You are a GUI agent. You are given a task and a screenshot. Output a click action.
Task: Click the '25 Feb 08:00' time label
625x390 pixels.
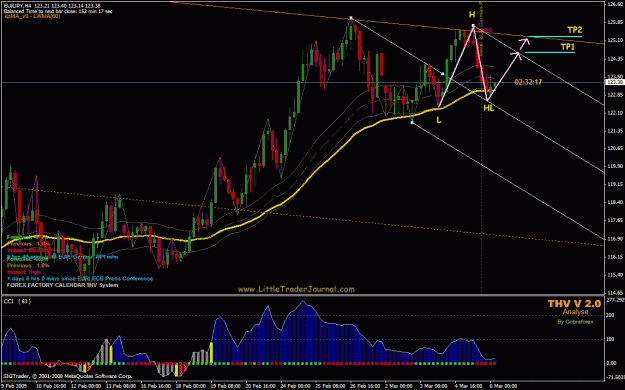[x=330, y=386]
